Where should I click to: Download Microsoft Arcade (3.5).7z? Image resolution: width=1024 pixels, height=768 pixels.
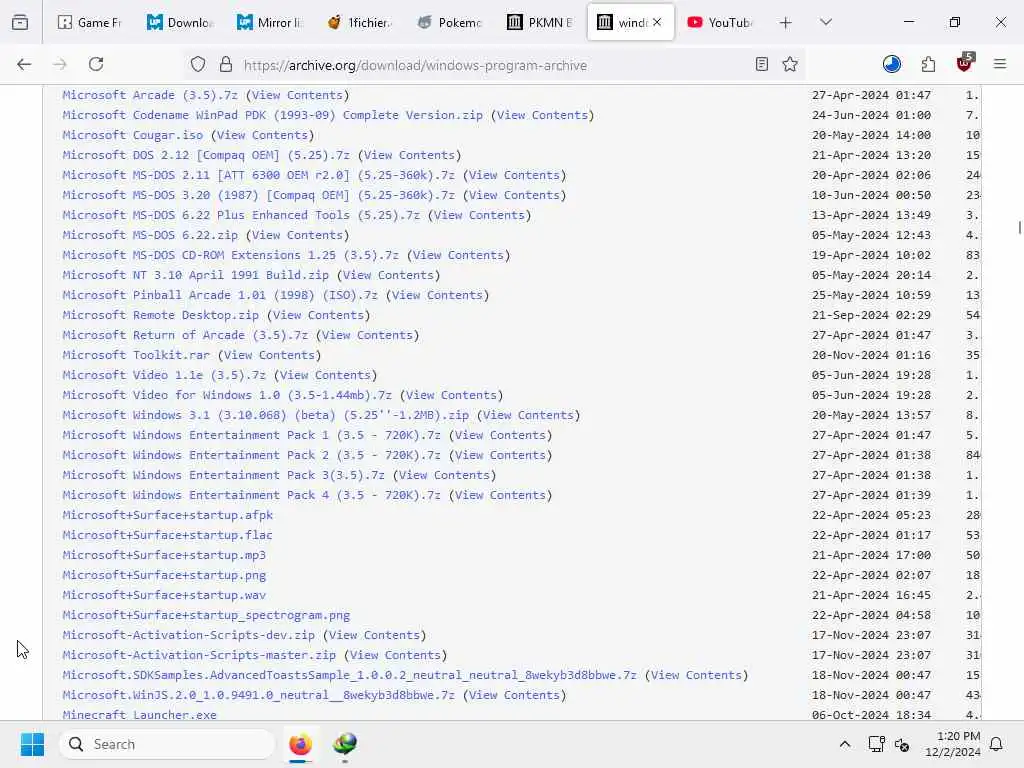(150, 95)
